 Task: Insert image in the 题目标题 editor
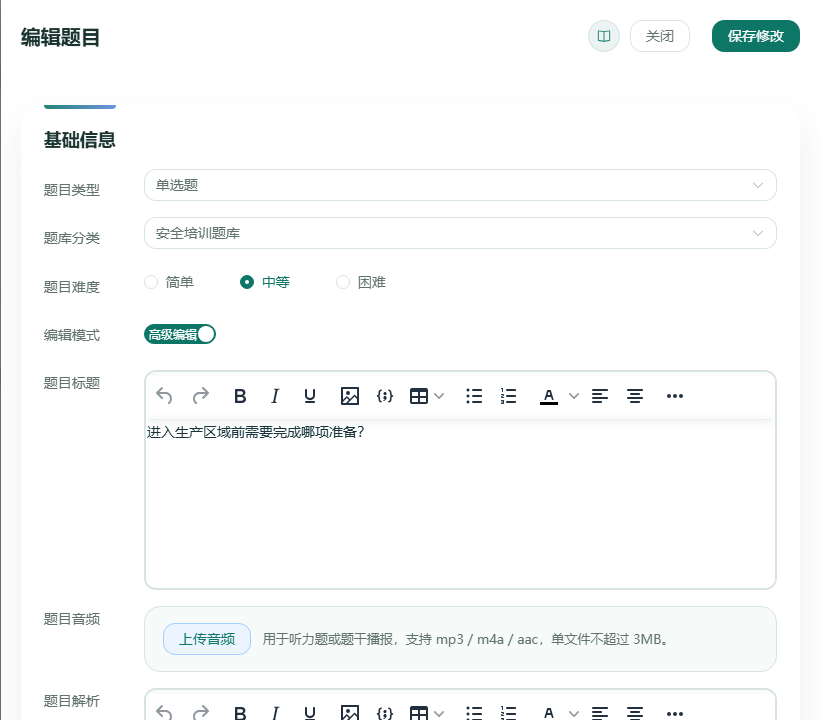pos(349,396)
